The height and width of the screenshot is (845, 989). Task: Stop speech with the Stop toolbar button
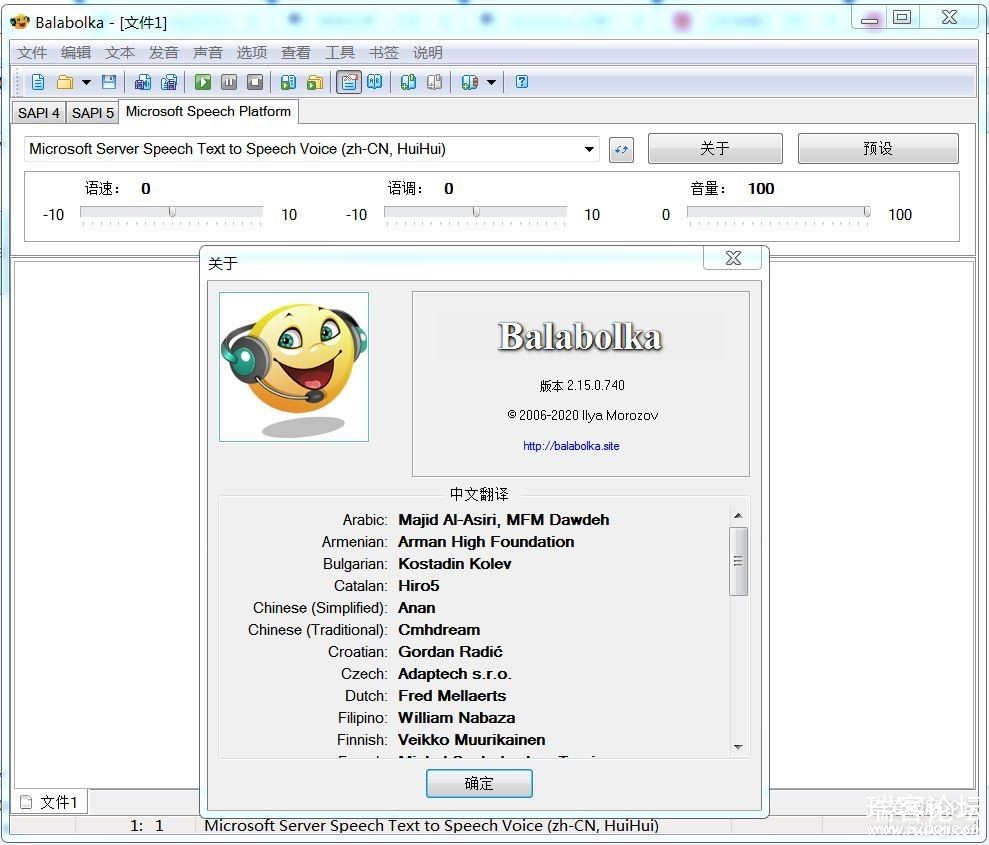point(255,82)
